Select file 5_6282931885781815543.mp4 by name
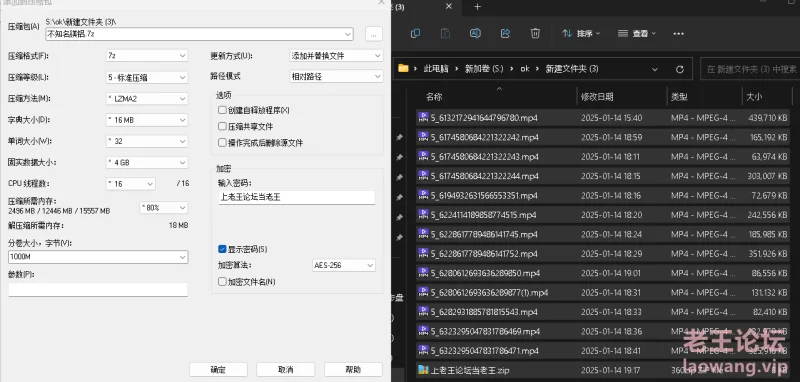The image size is (800, 382). [485, 312]
